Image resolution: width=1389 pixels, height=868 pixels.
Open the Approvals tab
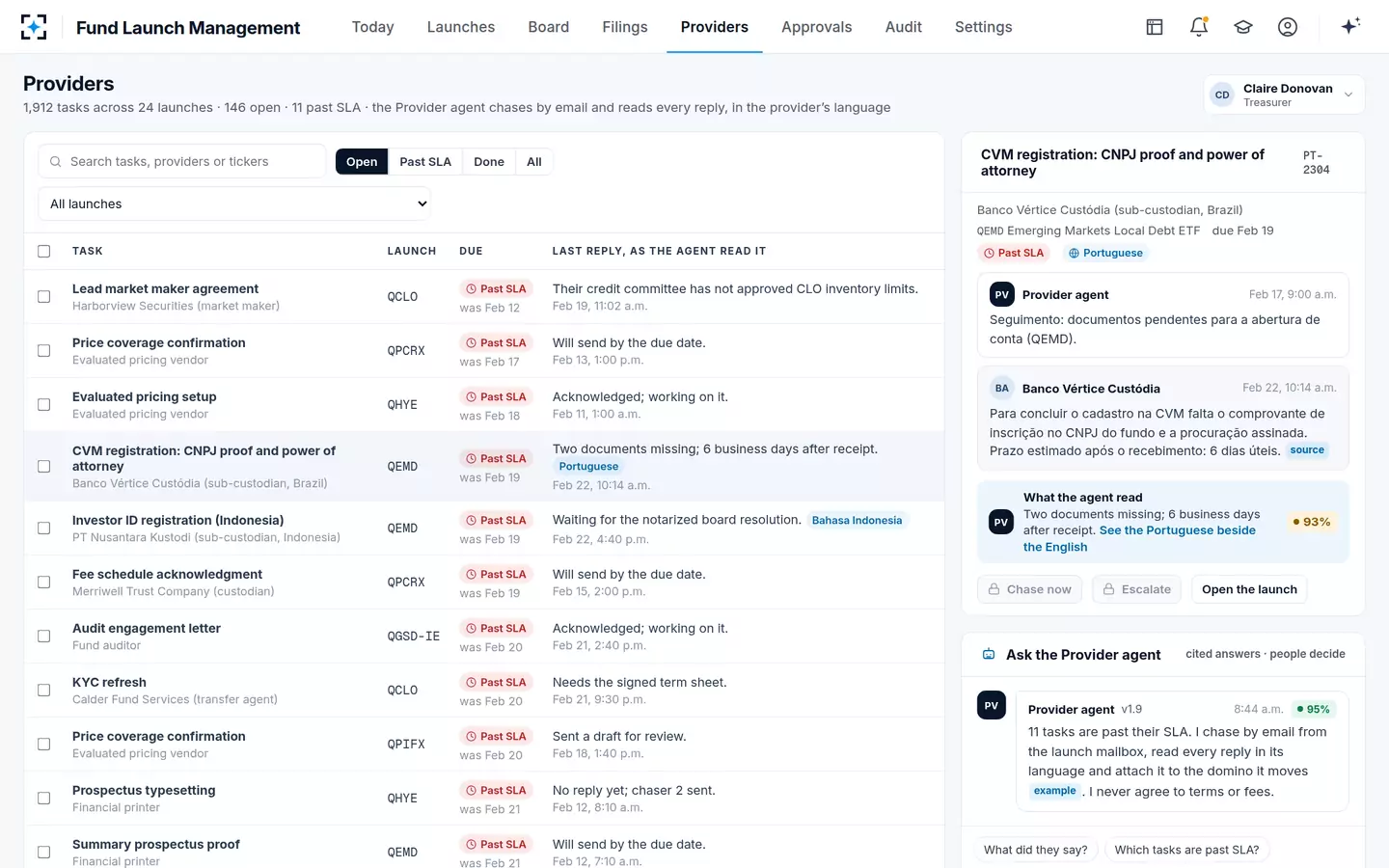click(817, 27)
